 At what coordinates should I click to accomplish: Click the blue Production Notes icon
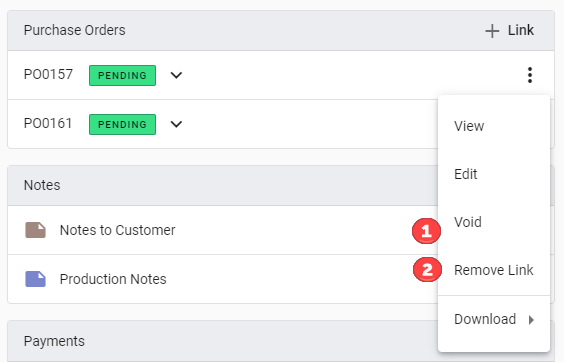click(x=35, y=279)
